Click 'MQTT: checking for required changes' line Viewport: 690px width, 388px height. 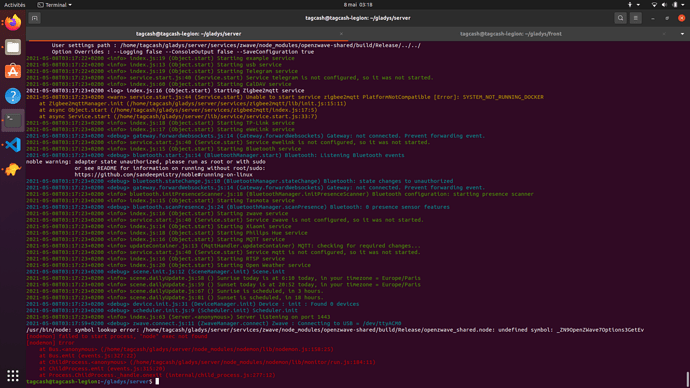pyautogui.click(x=223, y=246)
